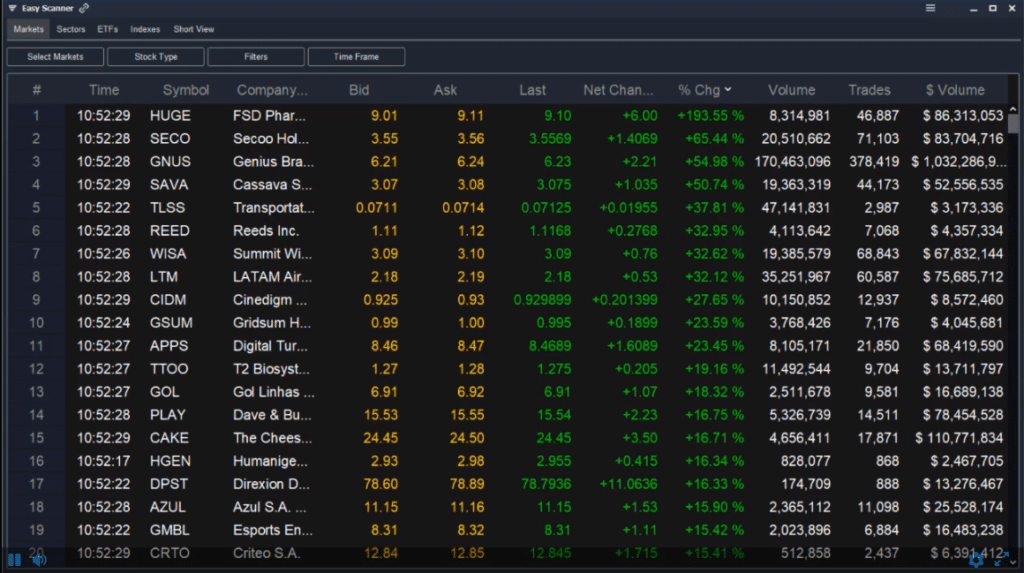
Task: Open the ETFs tab
Action: (108, 29)
